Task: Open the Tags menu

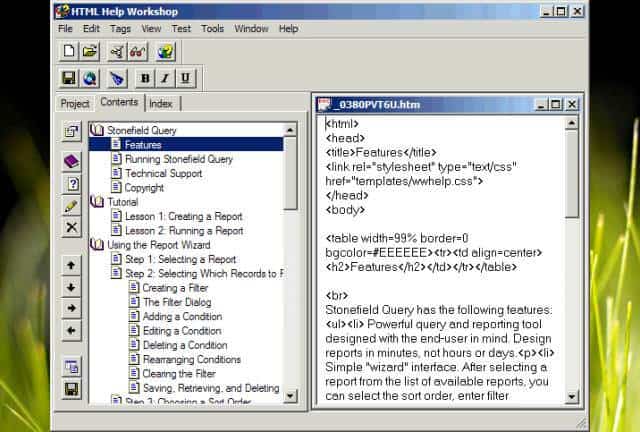Action: [120, 29]
